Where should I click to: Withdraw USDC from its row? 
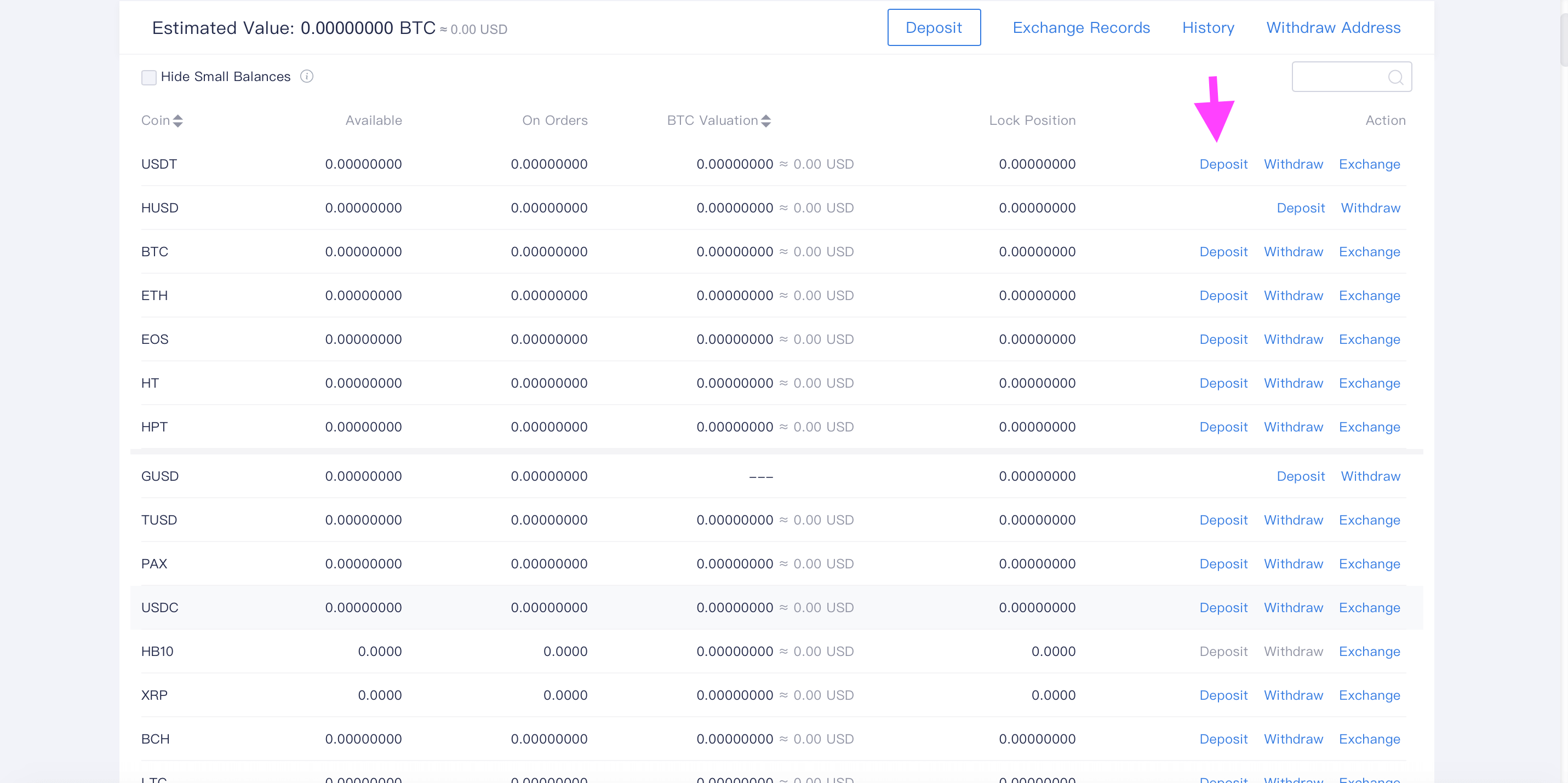coord(1293,608)
